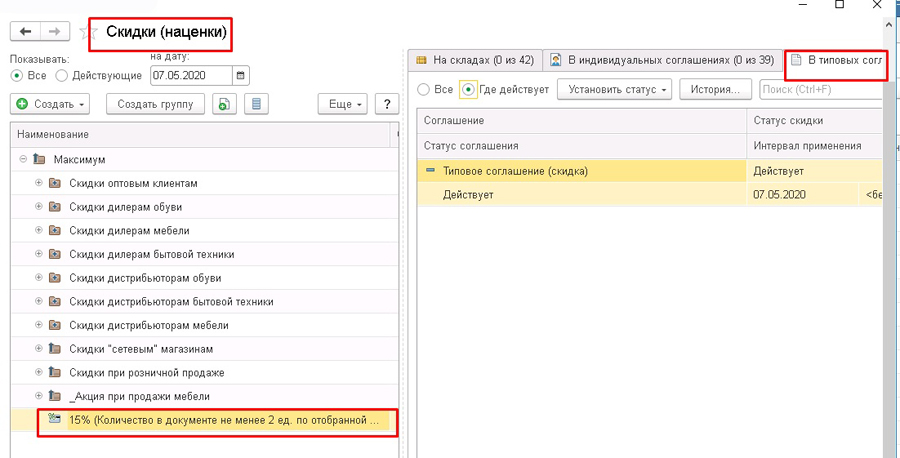This screenshot has width=900, height=458.
Task: Select the left-panel Все radio button
Action: point(17,75)
